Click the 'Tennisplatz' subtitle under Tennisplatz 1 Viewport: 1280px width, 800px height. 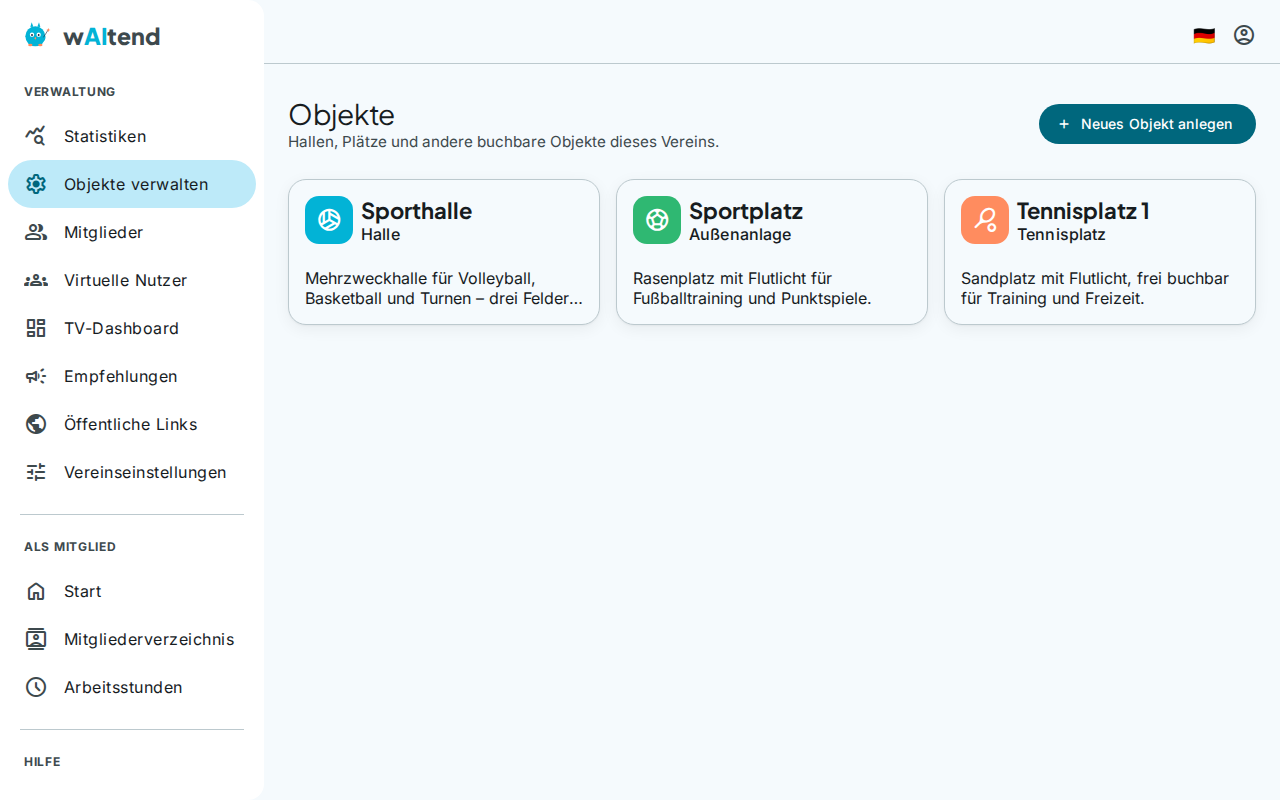[1061, 235]
